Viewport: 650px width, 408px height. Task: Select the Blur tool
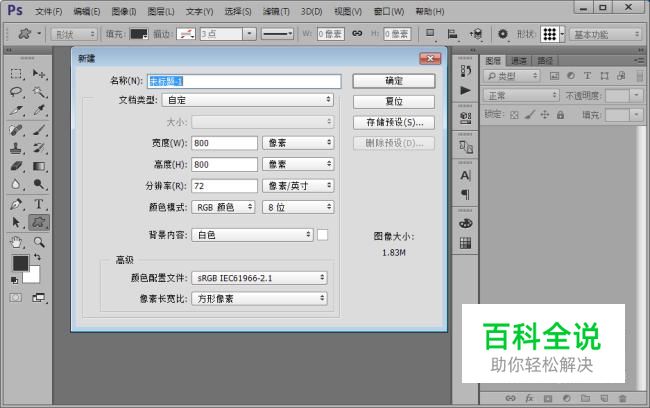(17, 184)
